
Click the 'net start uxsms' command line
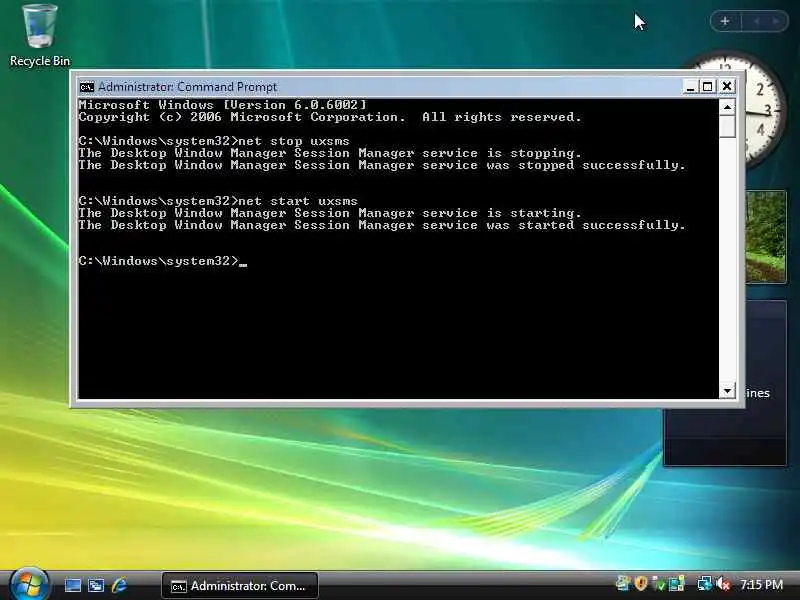pyautogui.click(x=218, y=201)
